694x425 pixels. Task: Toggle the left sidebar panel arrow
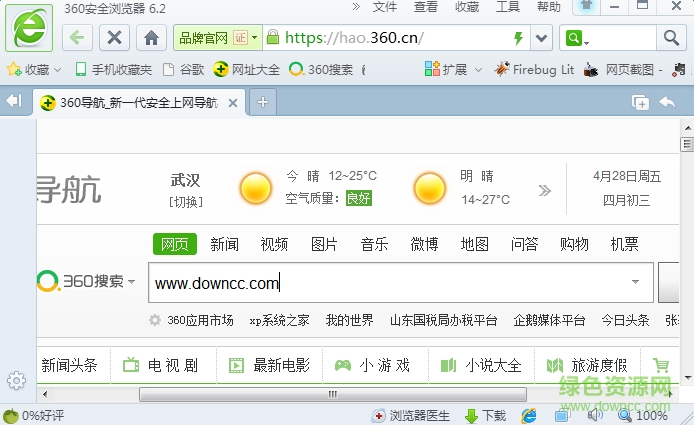(14, 102)
